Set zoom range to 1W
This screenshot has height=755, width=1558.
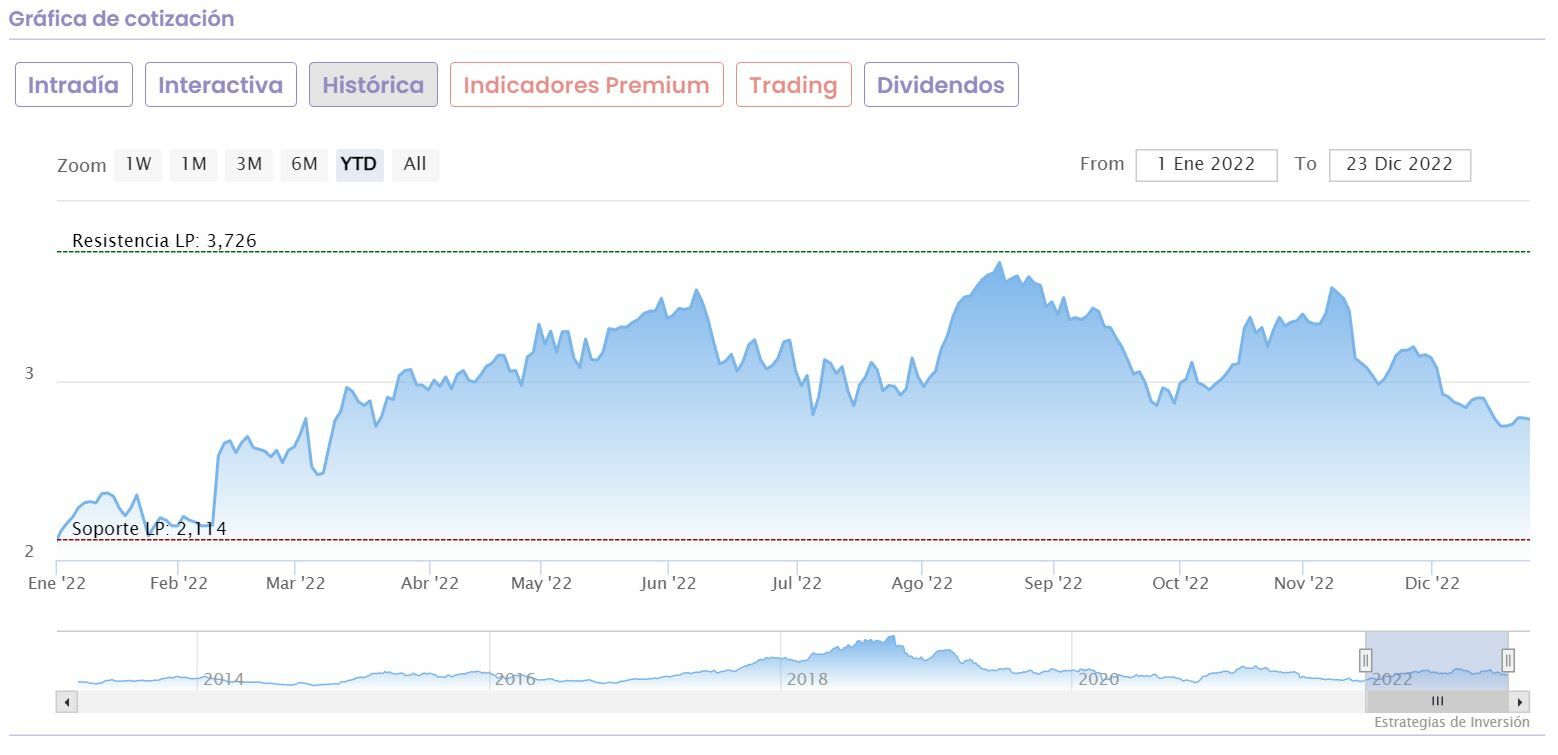pos(138,164)
